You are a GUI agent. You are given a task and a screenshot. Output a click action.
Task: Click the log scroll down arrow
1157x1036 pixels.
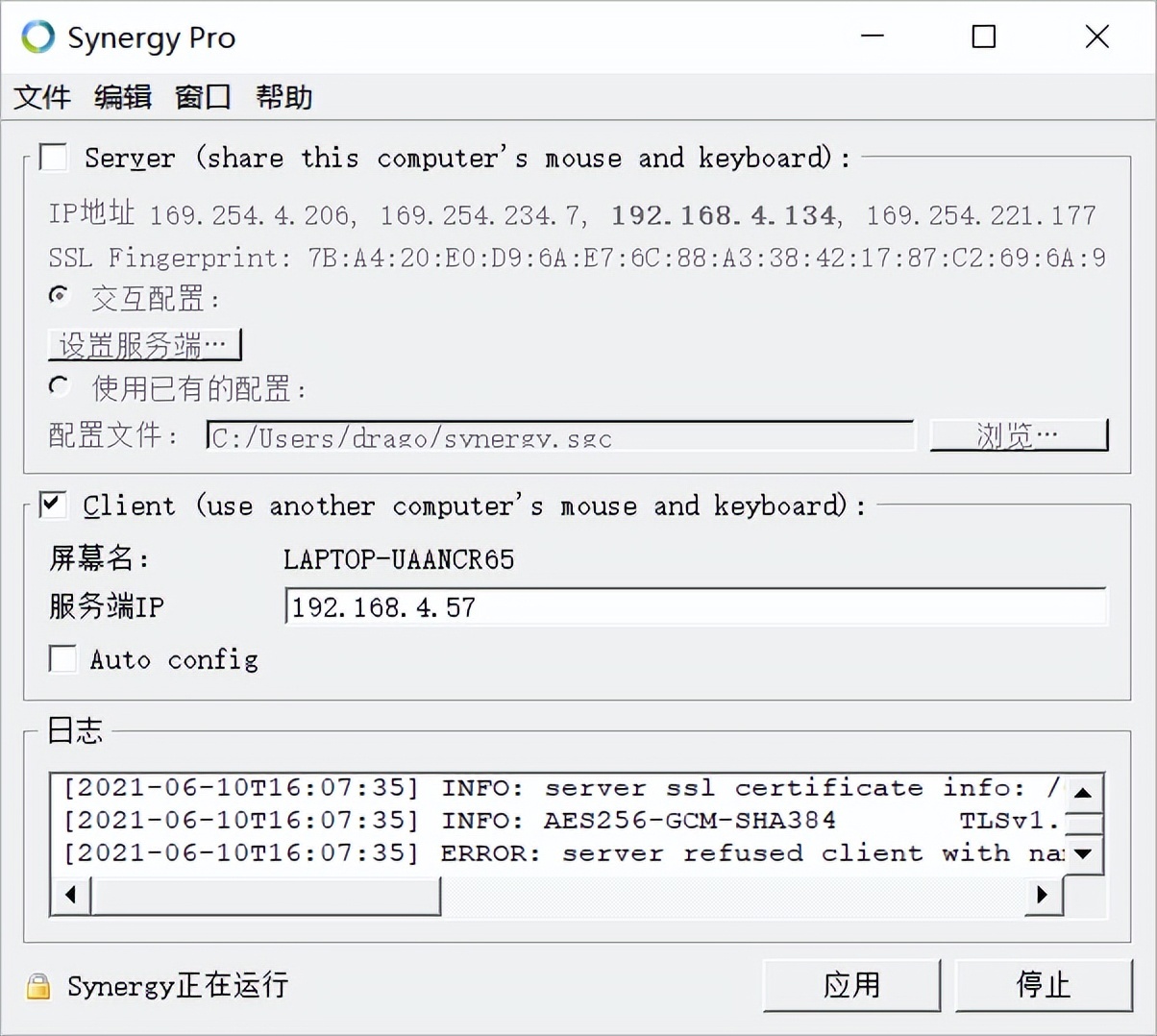(1083, 854)
